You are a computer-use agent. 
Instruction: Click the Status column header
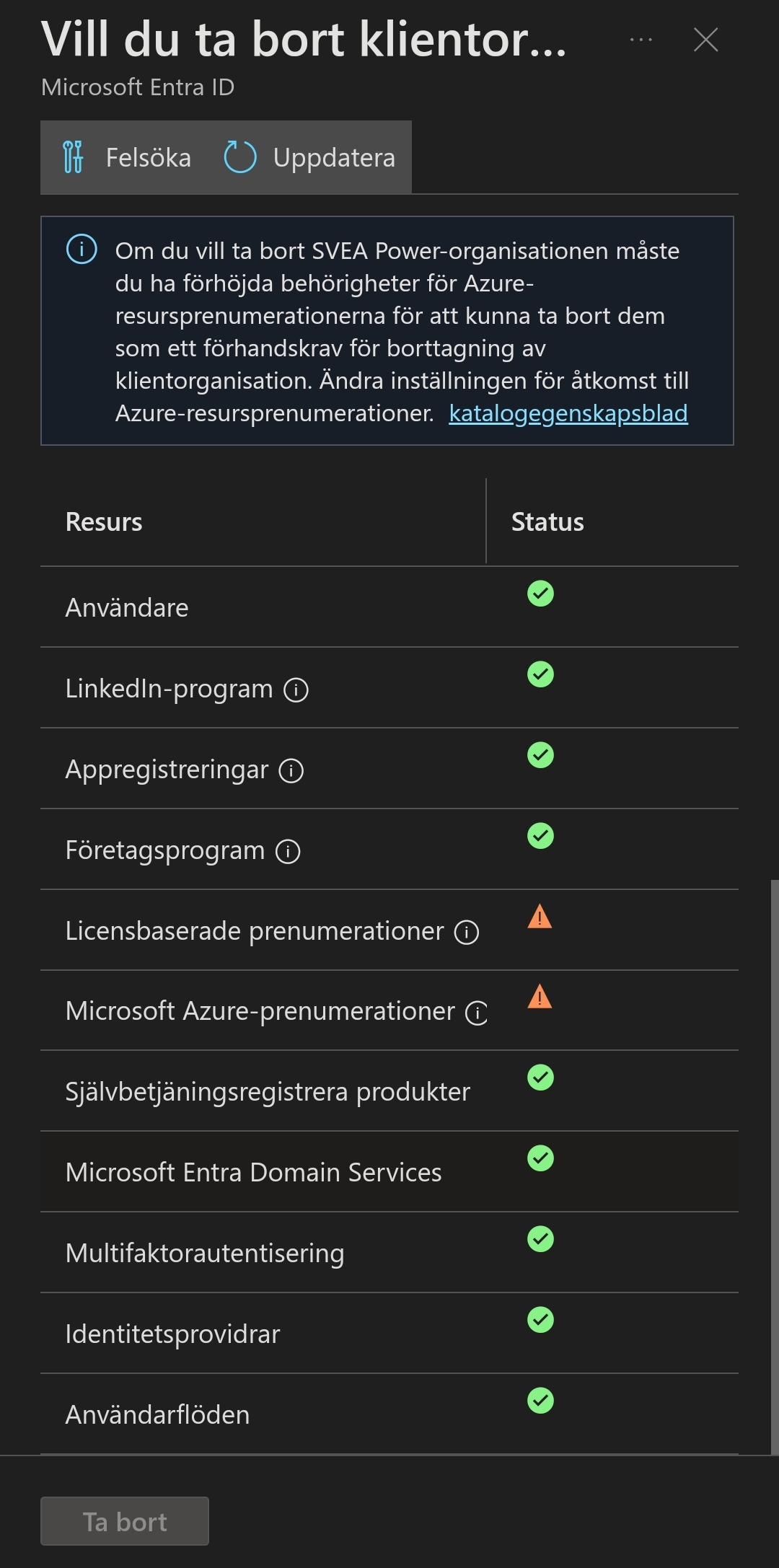click(547, 521)
